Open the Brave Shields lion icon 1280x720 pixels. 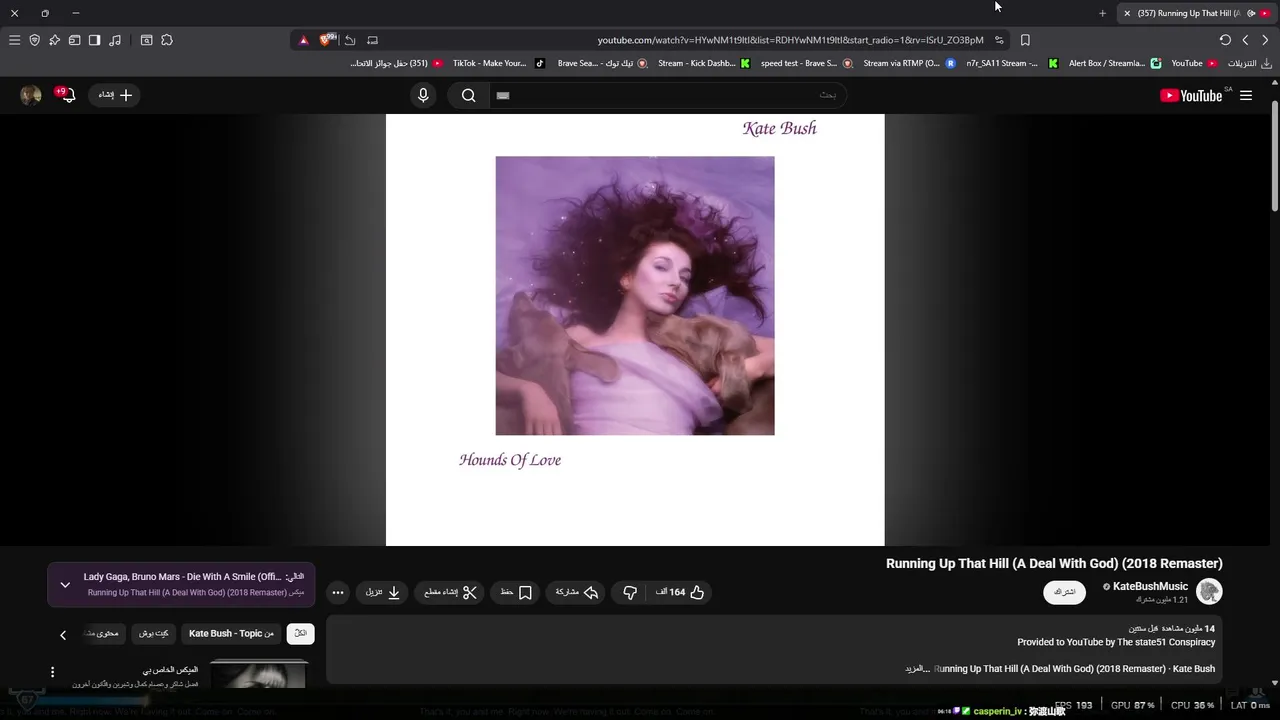point(326,40)
